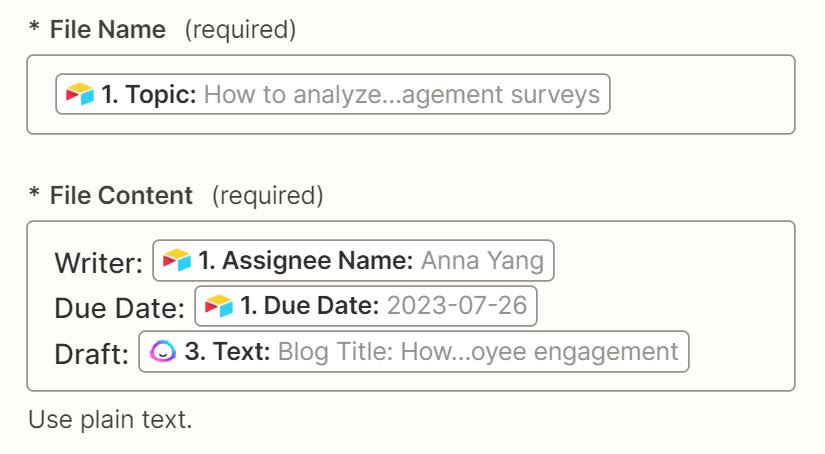Click the 'Use plain text.' helper note
The width and height of the screenshot is (825, 454).
click(110, 420)
